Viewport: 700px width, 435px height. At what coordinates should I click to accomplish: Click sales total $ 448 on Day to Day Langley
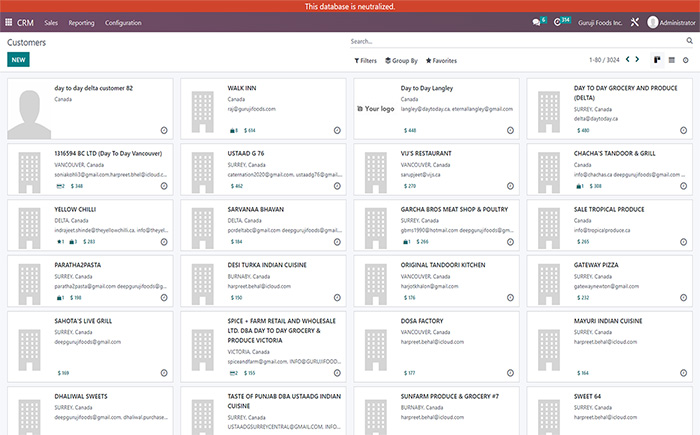click(x=410, y=130)
